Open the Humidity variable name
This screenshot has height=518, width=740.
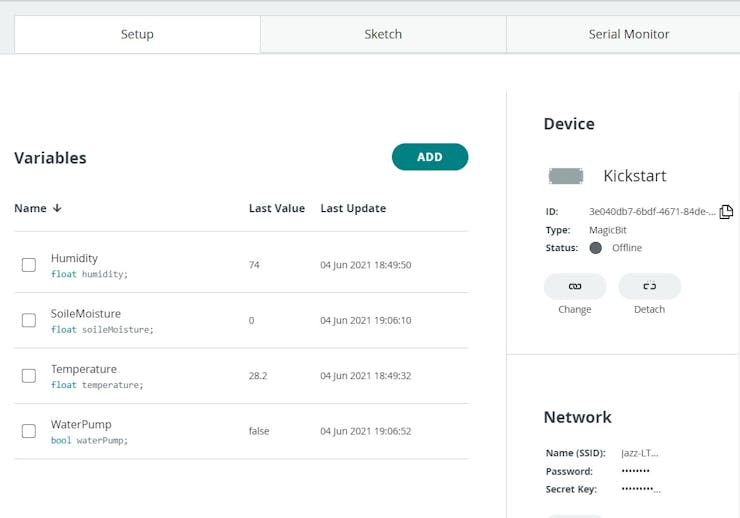74,258
